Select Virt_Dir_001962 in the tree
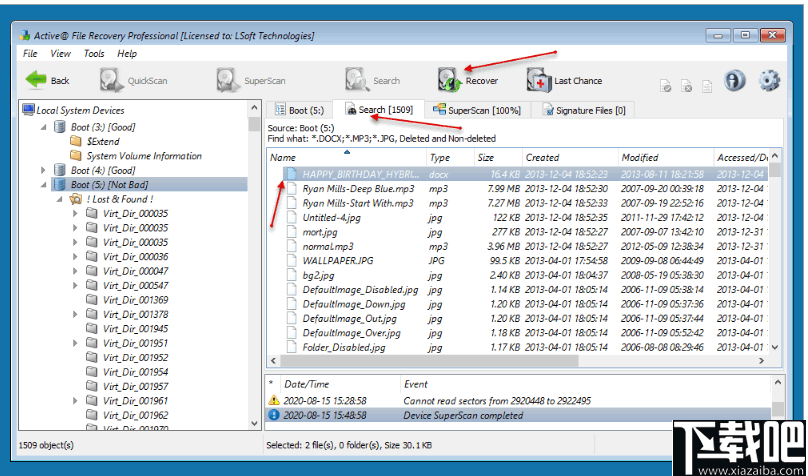 (136, 415)
